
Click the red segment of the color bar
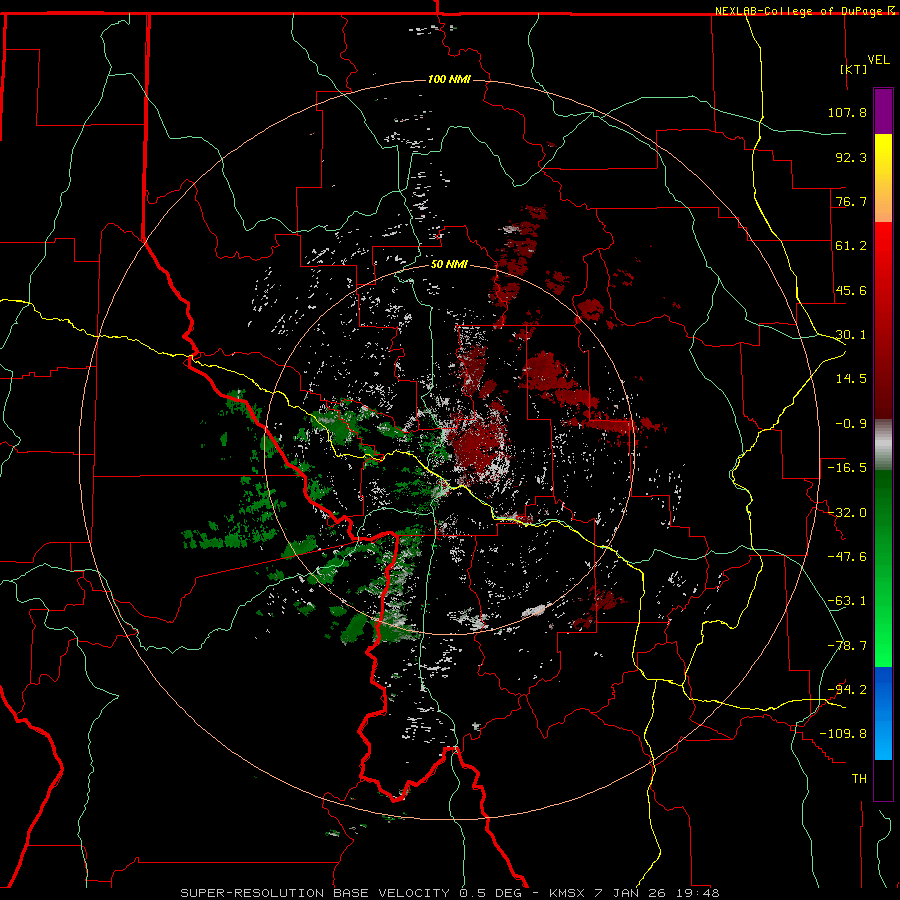tap(883, 320)
